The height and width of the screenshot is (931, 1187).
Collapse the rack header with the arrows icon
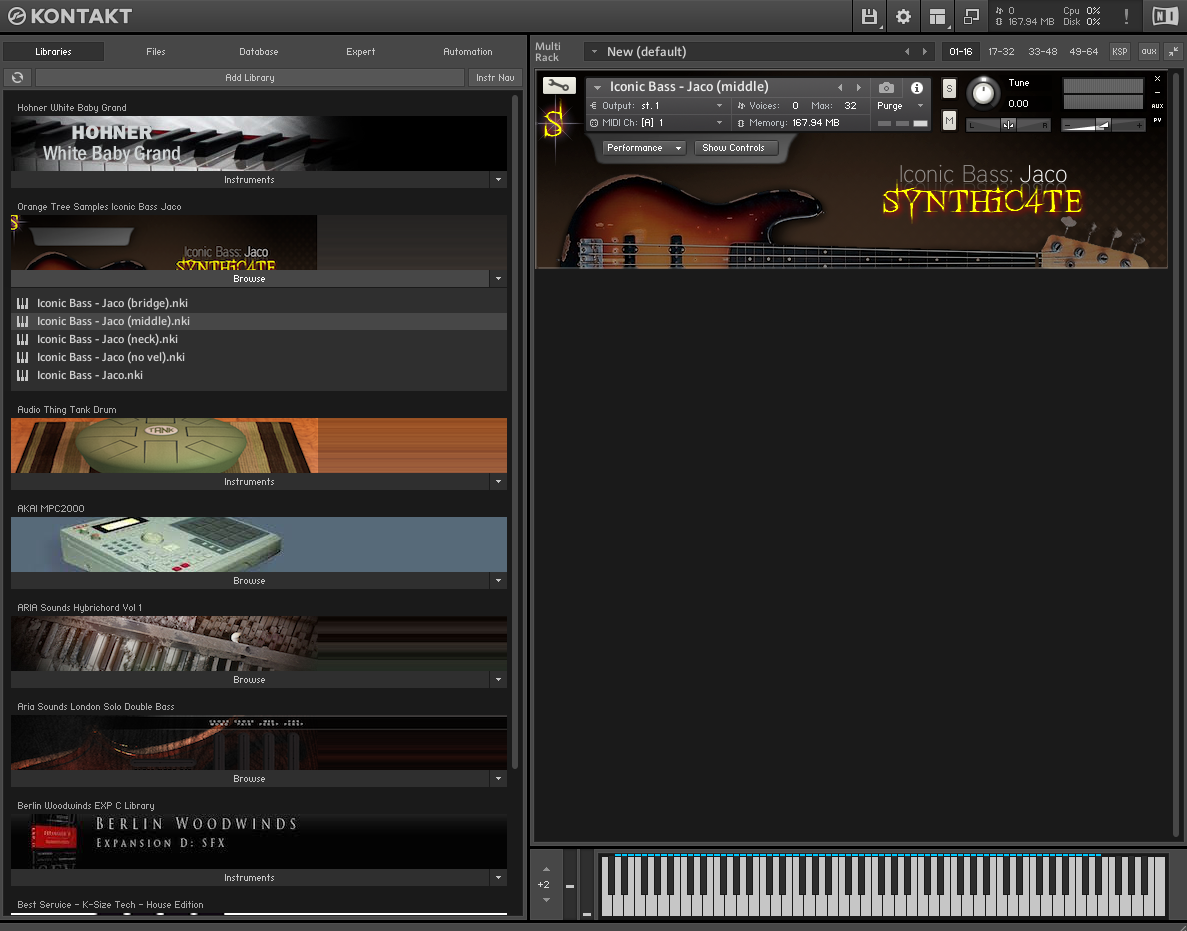pos(1173,51)
